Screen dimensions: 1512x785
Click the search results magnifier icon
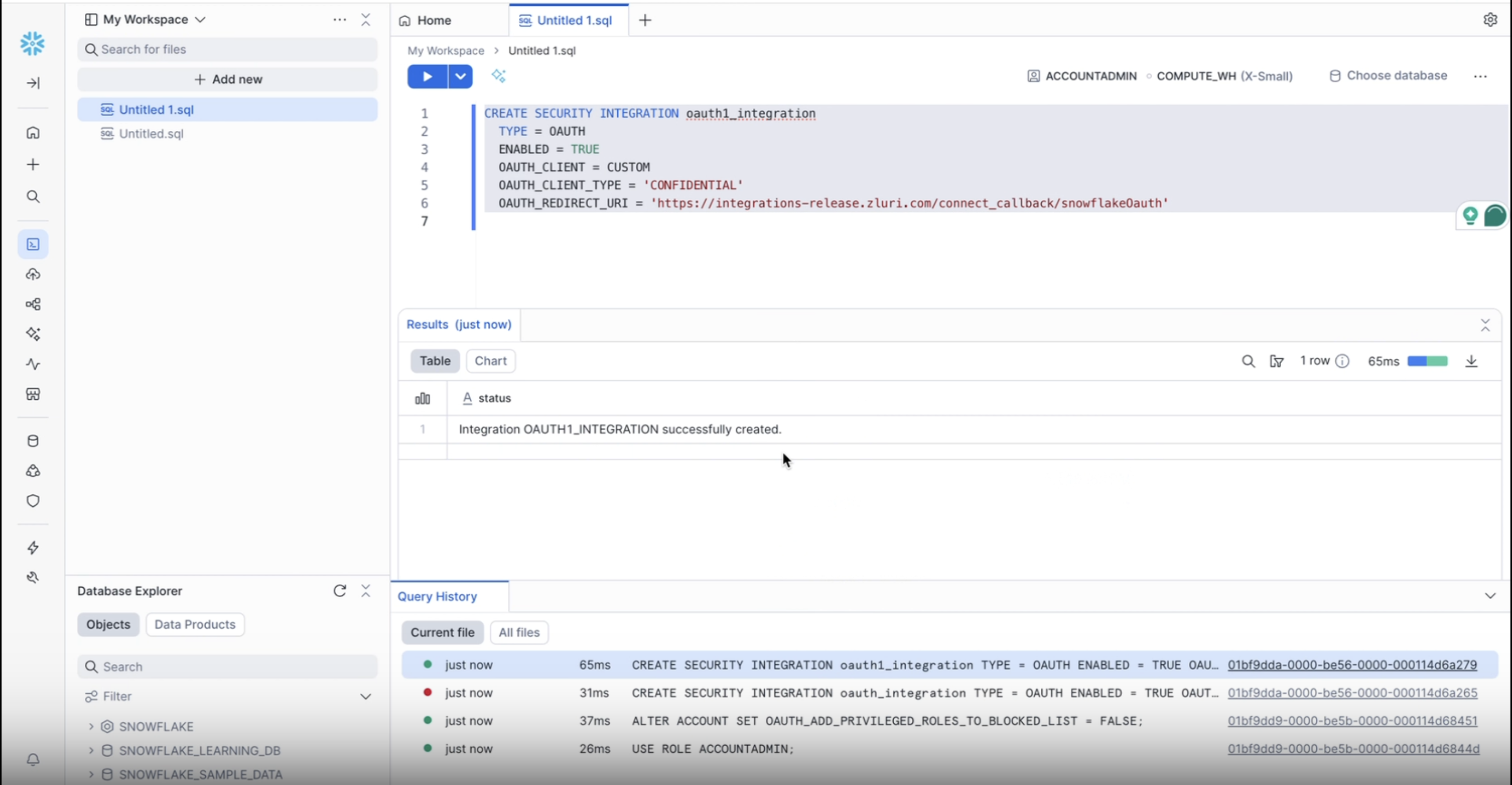1248,361
